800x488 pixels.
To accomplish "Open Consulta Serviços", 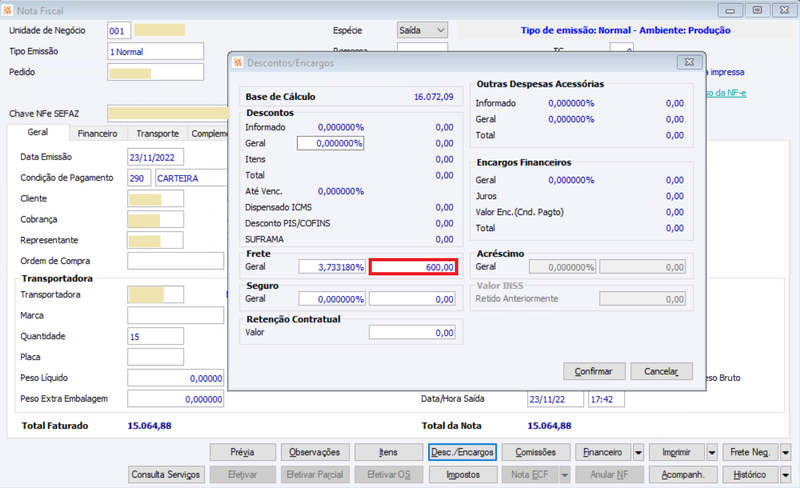I will tap(166, 475).
